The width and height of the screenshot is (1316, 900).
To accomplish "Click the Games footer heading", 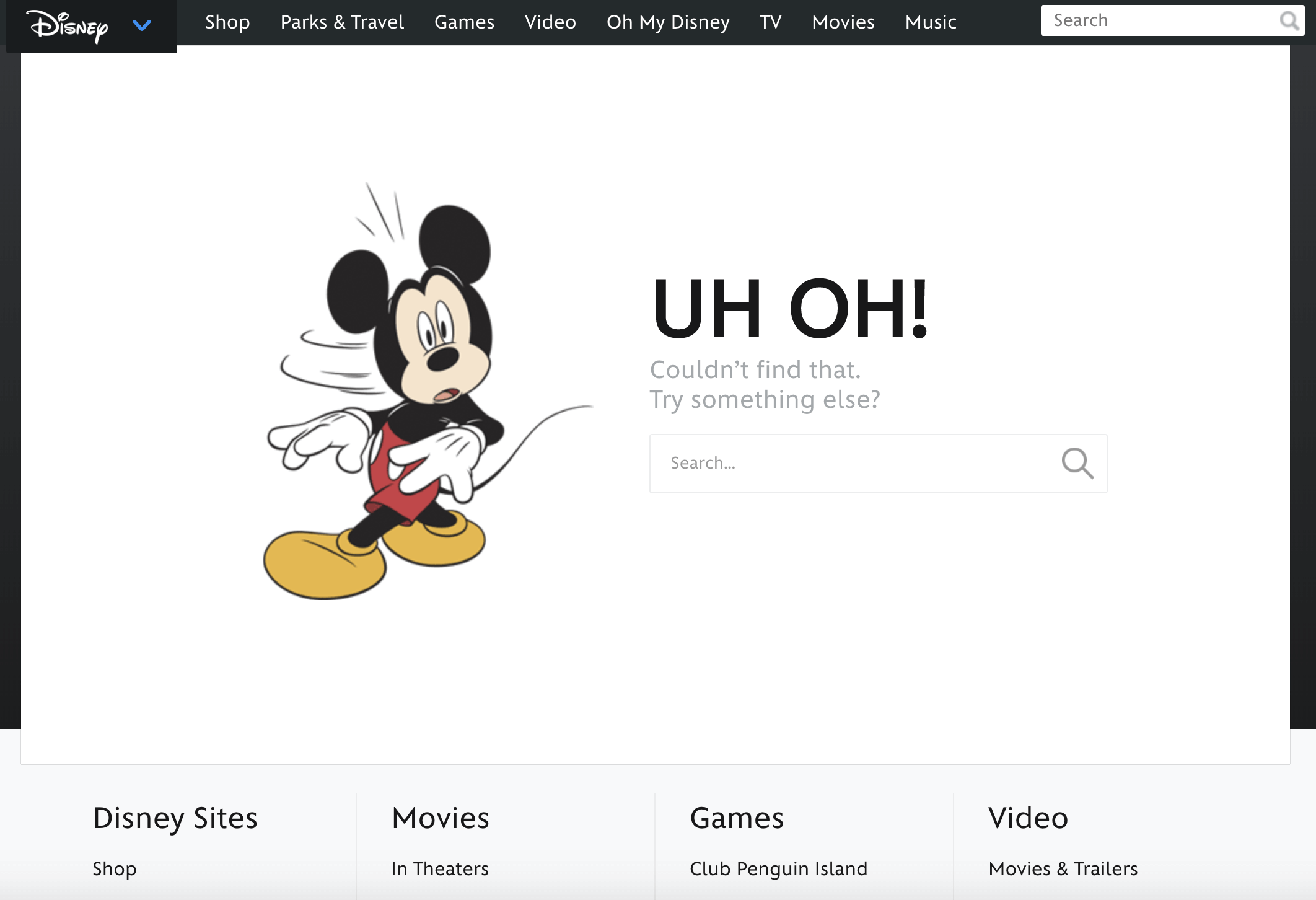I will click(737, 818).
